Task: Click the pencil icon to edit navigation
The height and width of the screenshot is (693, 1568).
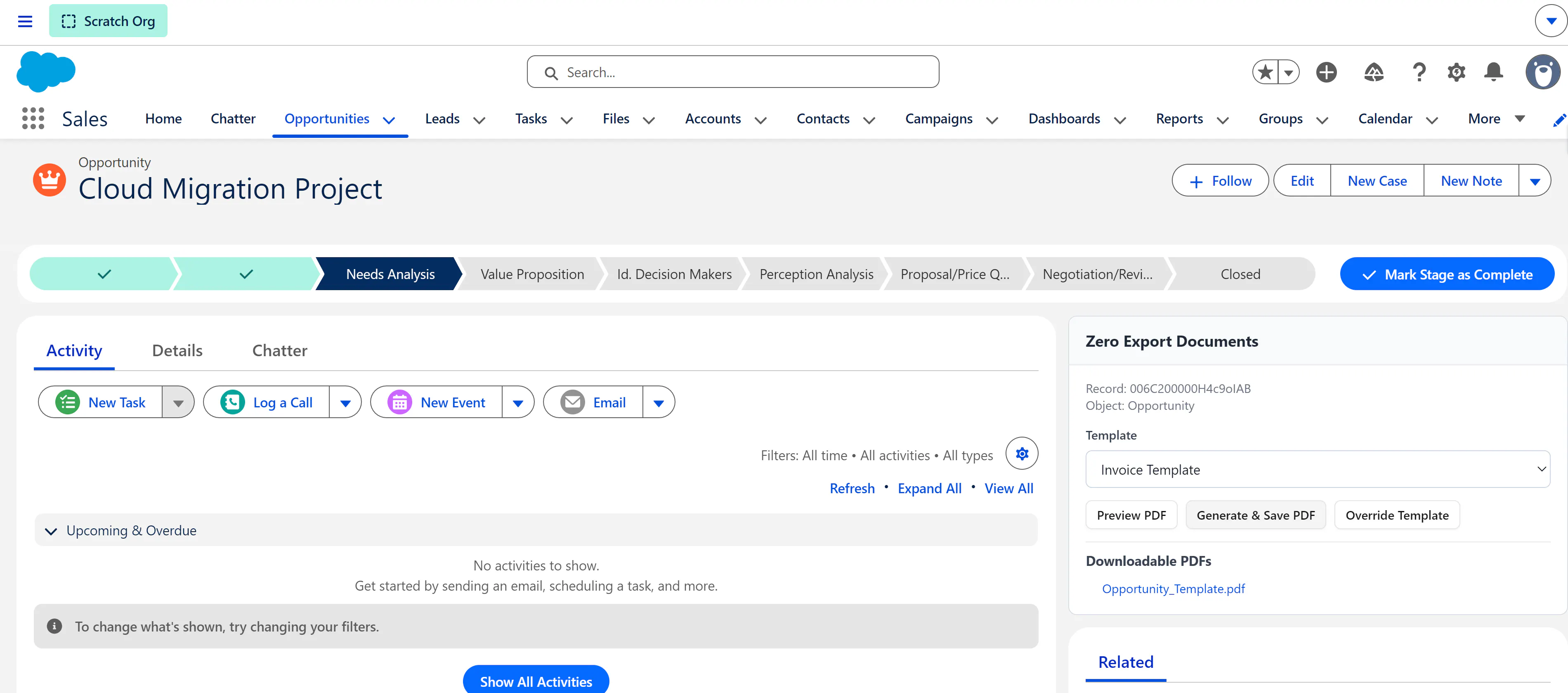Action: (1559, 120)
